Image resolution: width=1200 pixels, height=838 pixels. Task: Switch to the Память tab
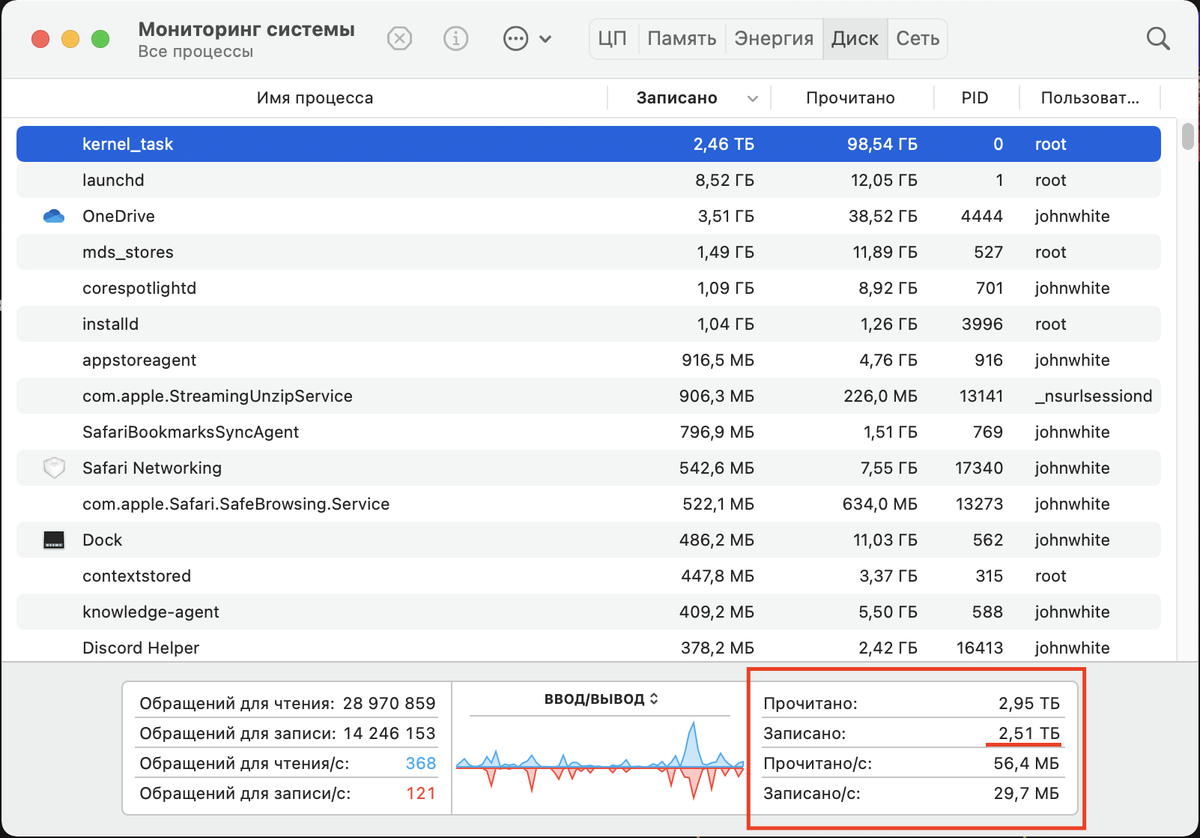pyautogui.click(x=682, y=39)
